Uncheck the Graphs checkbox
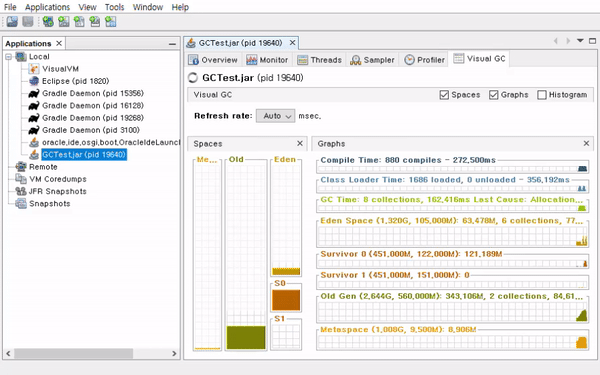This screenshot has height=375, width=600. click(x=494, y=95)
